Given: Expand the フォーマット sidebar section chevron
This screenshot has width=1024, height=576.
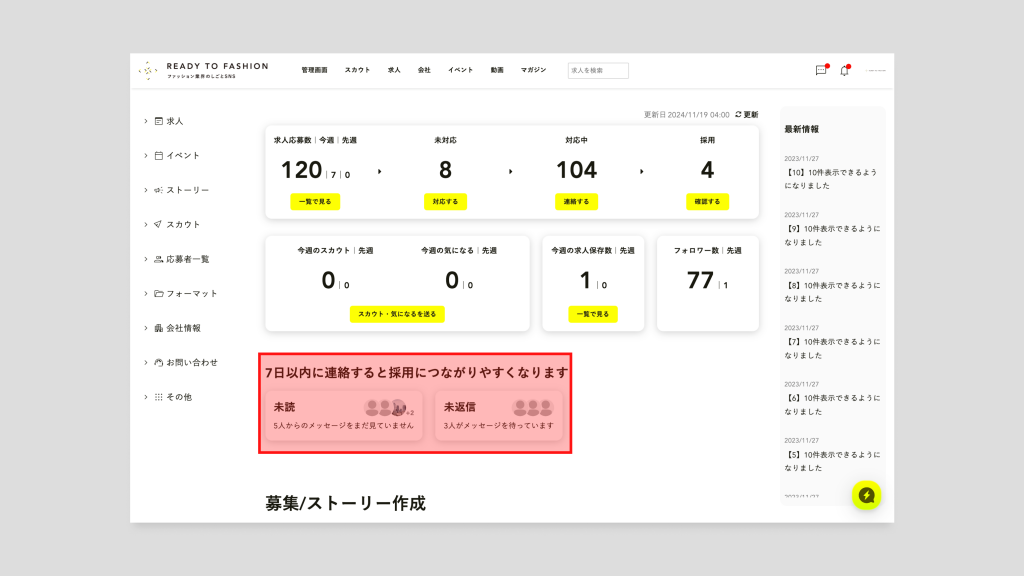Looking at the screenshot, I should tap(145, 294).
